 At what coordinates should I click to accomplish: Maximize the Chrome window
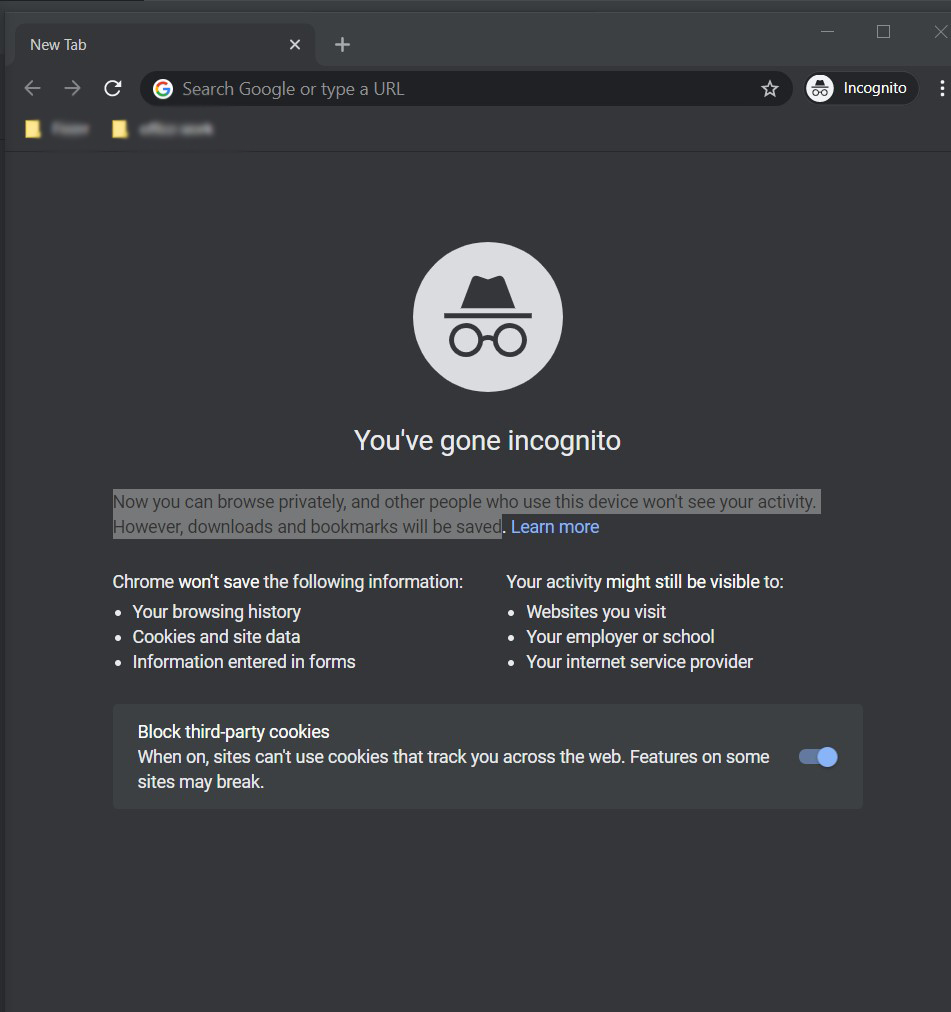[x=883, y=31]
